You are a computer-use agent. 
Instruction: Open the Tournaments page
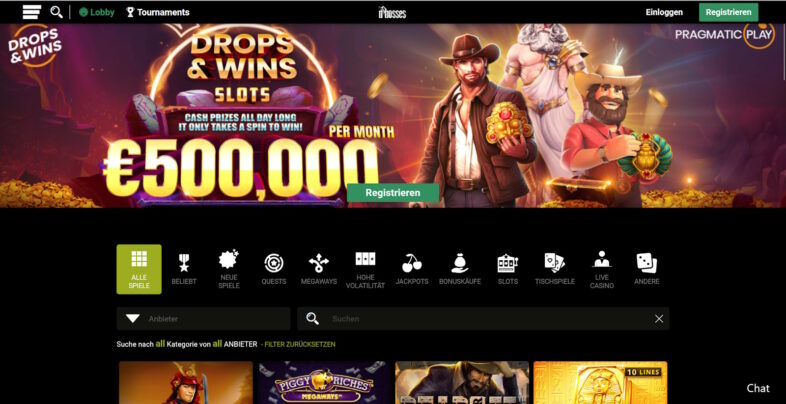(158, 12)
